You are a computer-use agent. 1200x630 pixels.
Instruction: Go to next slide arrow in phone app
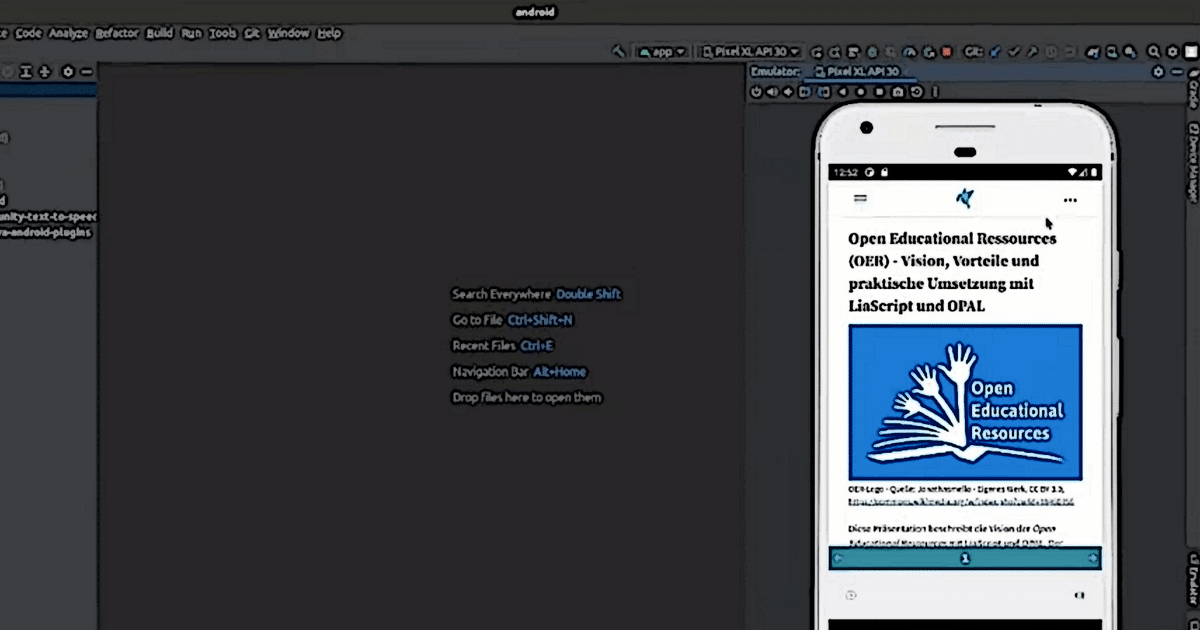(x=1092, y=559)
